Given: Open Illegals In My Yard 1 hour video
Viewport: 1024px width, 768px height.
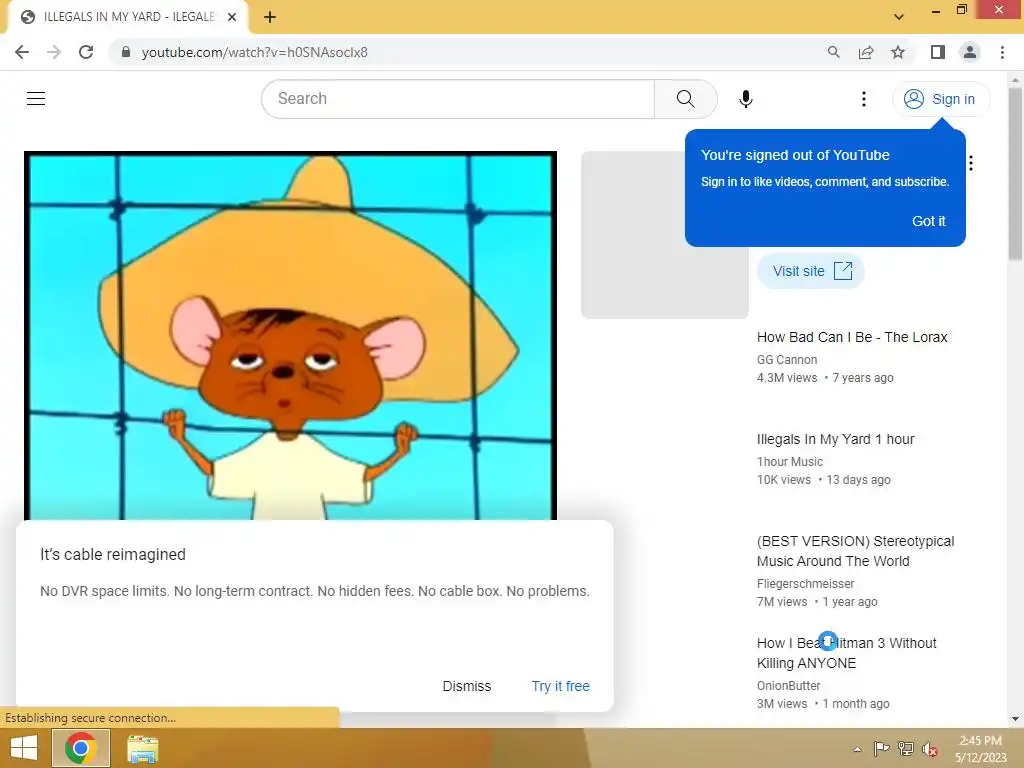Looking at the screenshot, I should click(x=835, y=440).
